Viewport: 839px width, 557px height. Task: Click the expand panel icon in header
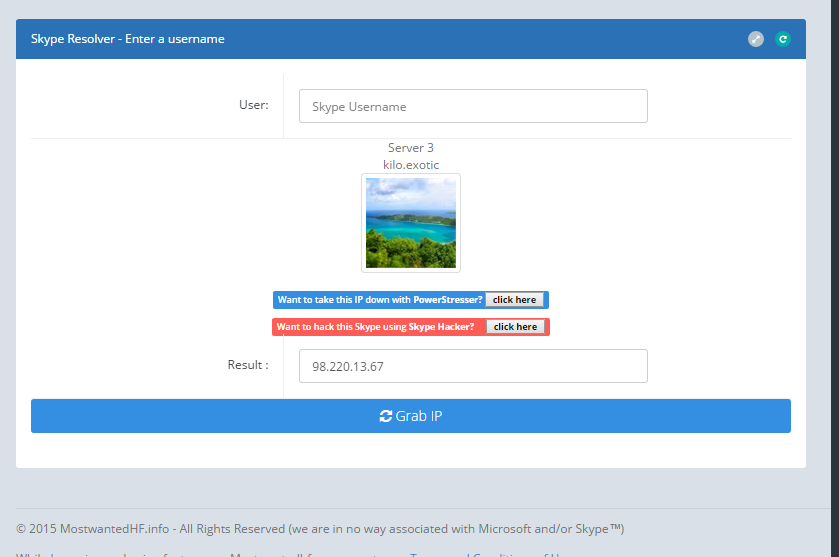click(756, 39)
